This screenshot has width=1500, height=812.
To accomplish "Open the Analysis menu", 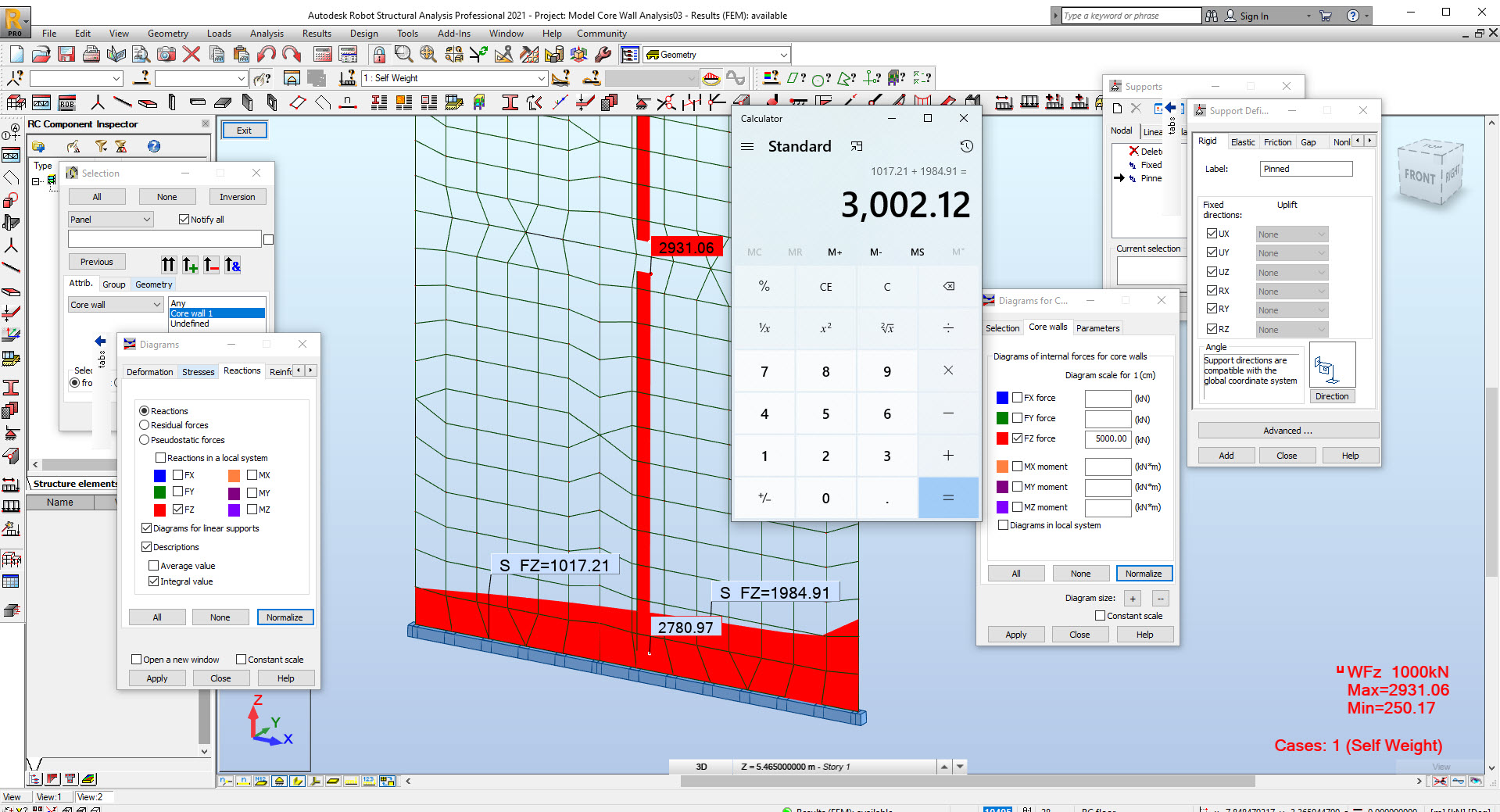I will click(x=267, y=34).
